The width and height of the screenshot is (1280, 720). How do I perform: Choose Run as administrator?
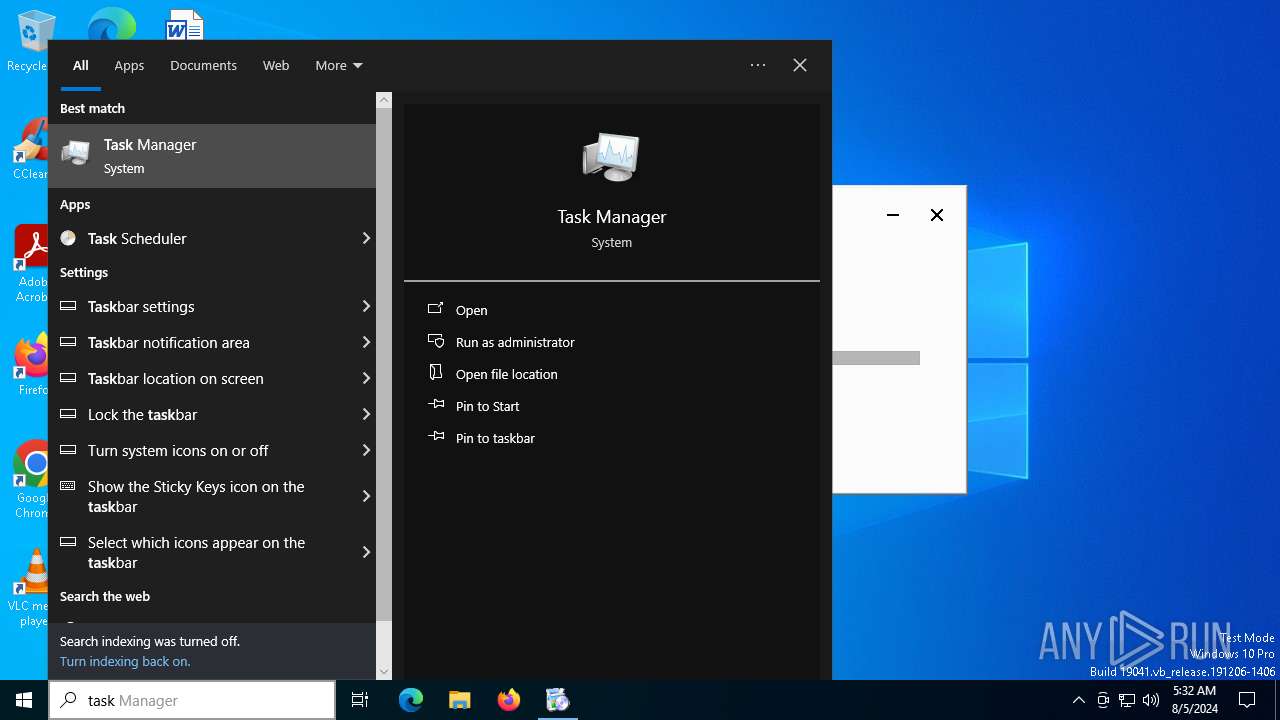[x=501, y=342]
